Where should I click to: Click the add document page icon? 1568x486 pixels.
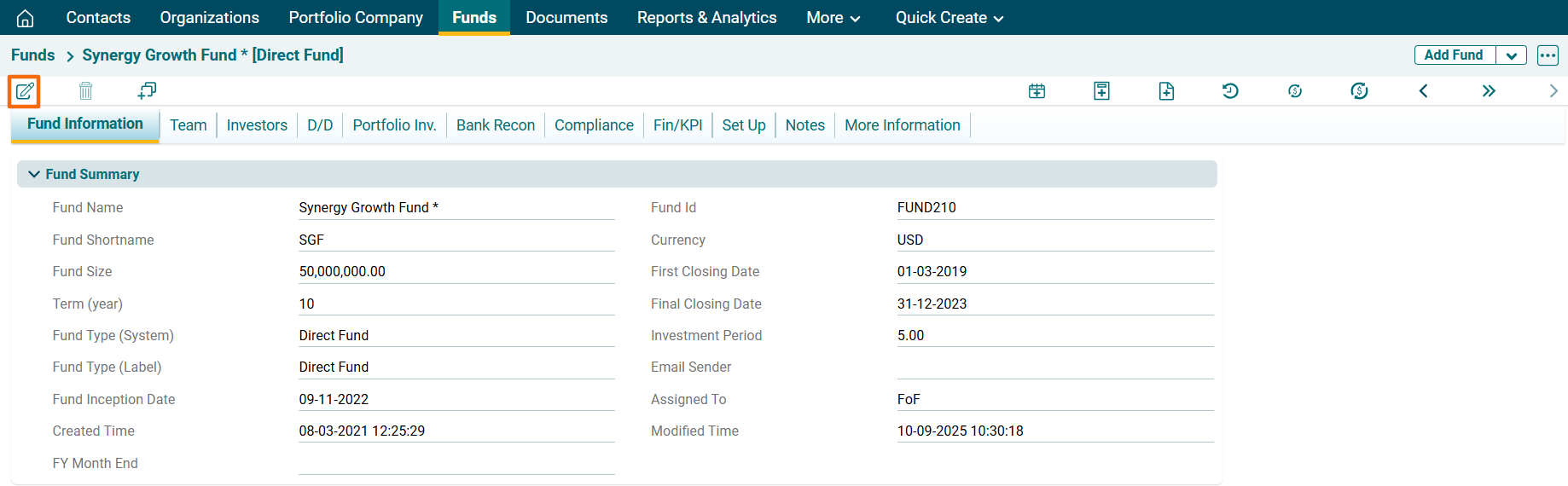click(x=1166, y=91)
